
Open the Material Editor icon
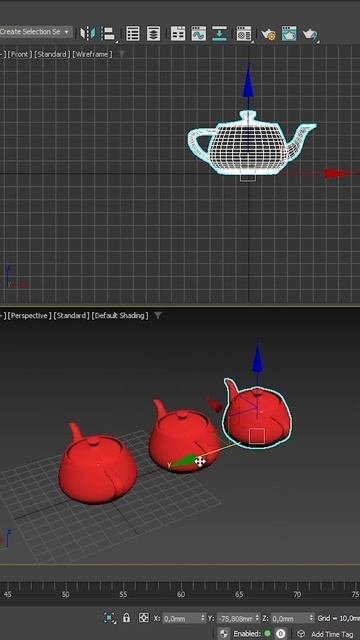(x=244, y=33)
